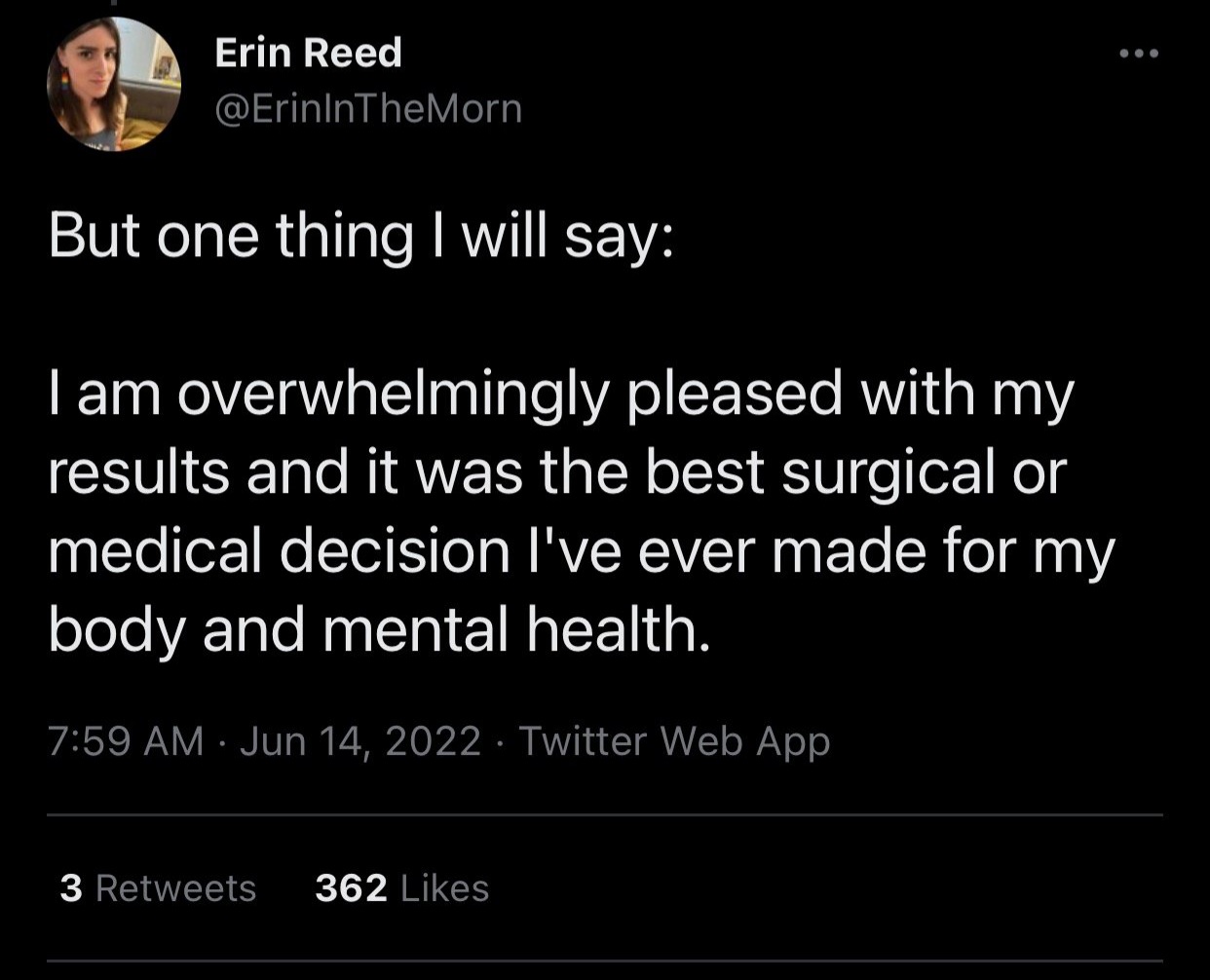Image resolution: width=1210 pixels, height=980 pixels.
Task: Click the number 3 before Retweets
Action: tap(70, 888)
